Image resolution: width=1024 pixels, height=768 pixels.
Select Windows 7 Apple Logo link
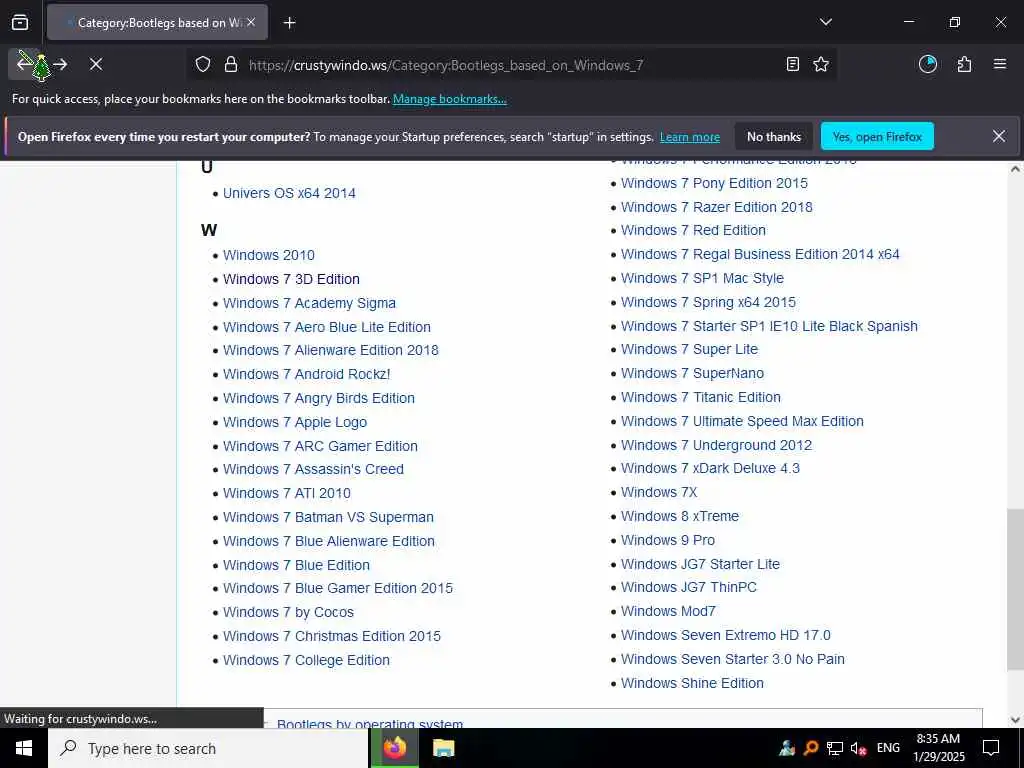click(x=295, y=423)
